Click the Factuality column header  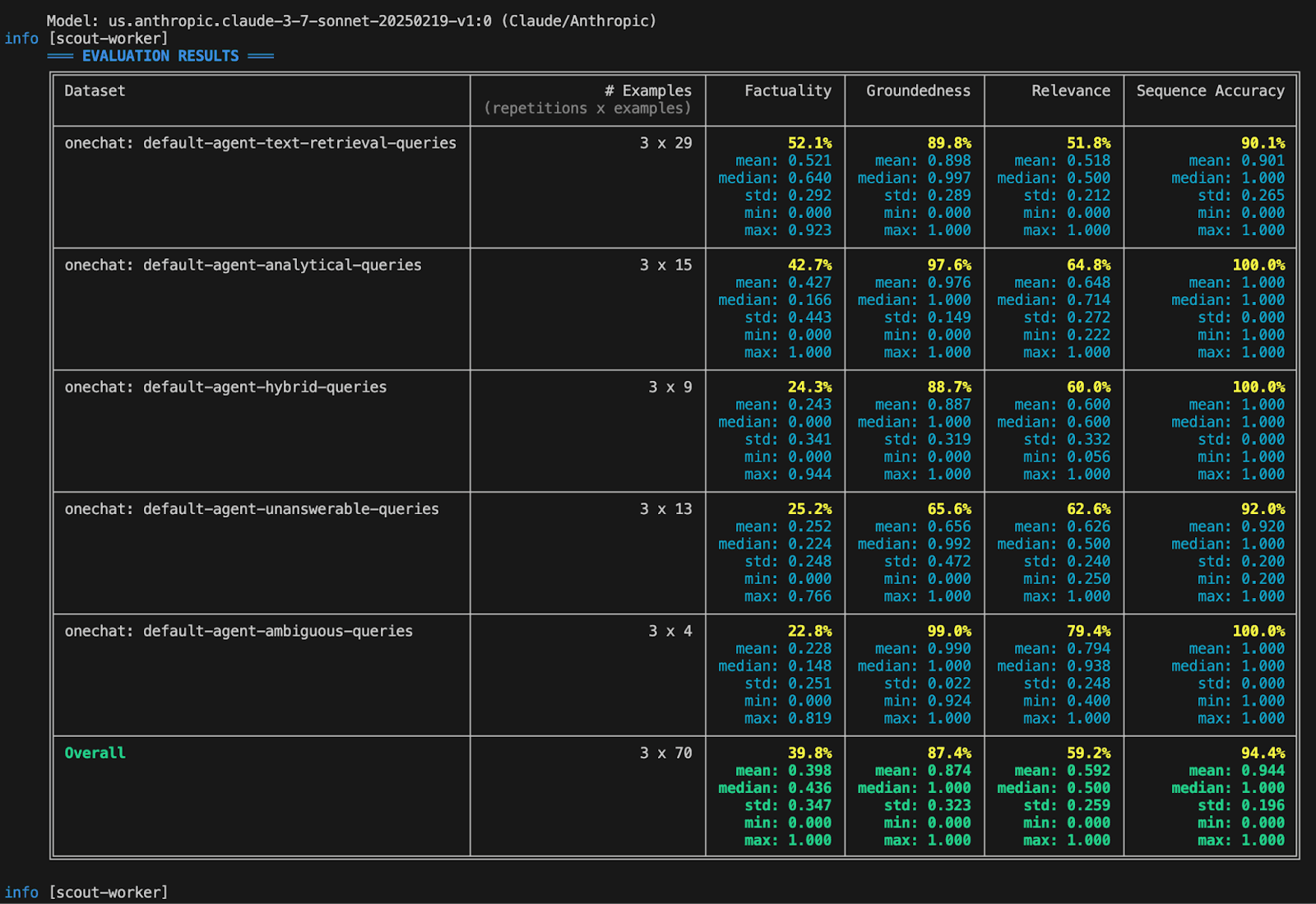click(x=787, y=90)
